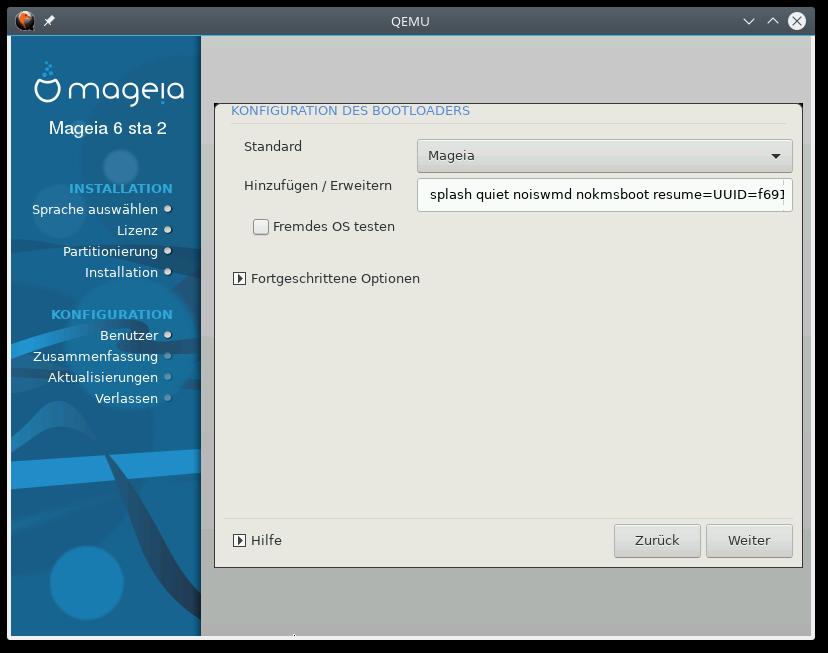
Task: Toggle the pin icon in title bar
Action: 49,21
